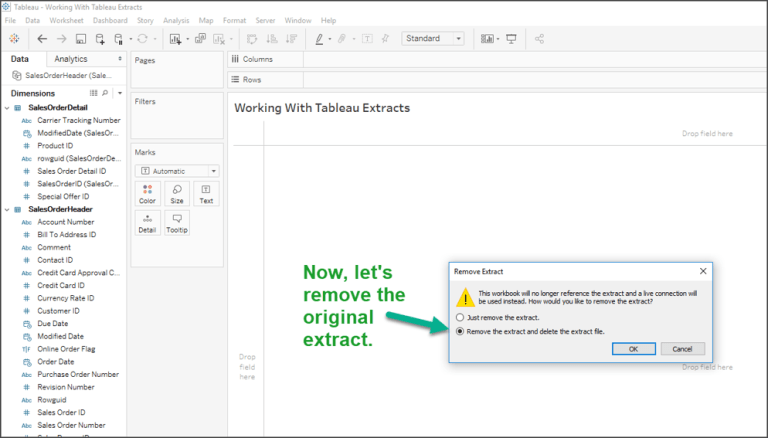This screenshot has width=768, height=438.
Task: Collapse the SalesOrderDetail table group
Action: pos(8,107)
